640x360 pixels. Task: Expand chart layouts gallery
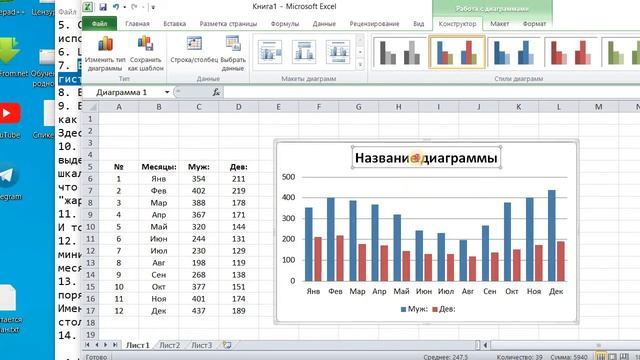click(x=360, y=64)
